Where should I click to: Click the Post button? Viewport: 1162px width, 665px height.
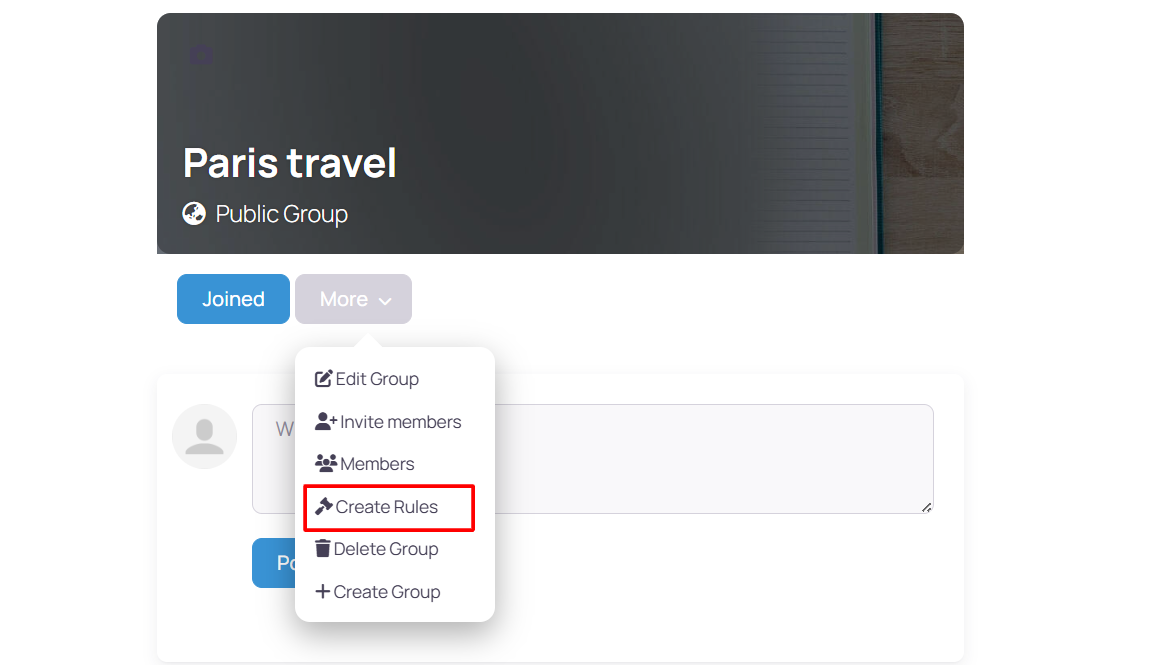tap(280, 563)
